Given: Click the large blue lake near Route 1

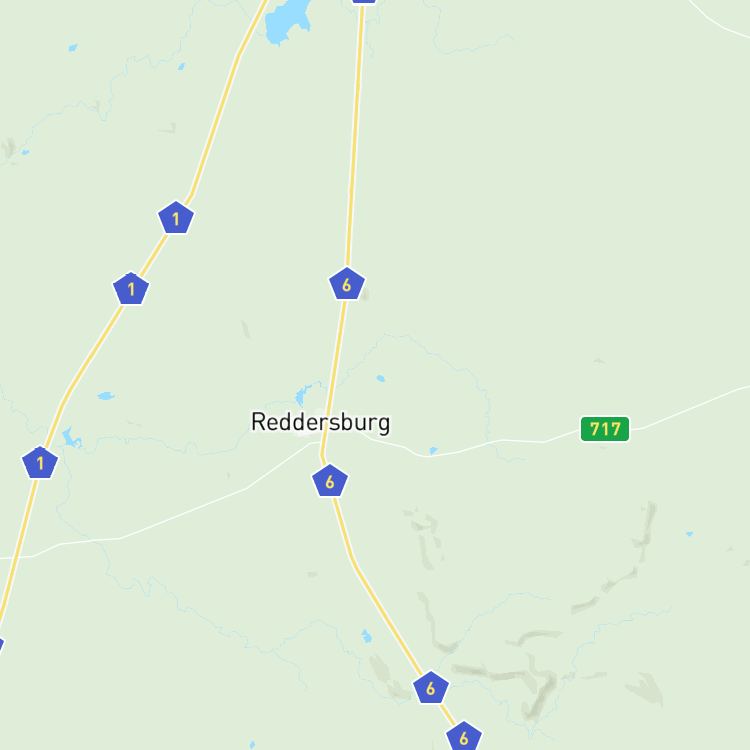Looking at the screenshot, I should point(288,22).
